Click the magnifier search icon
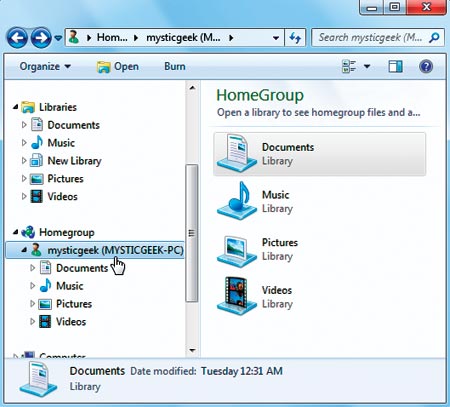Viewport: 450px width, 407px height. coord(434,38)
